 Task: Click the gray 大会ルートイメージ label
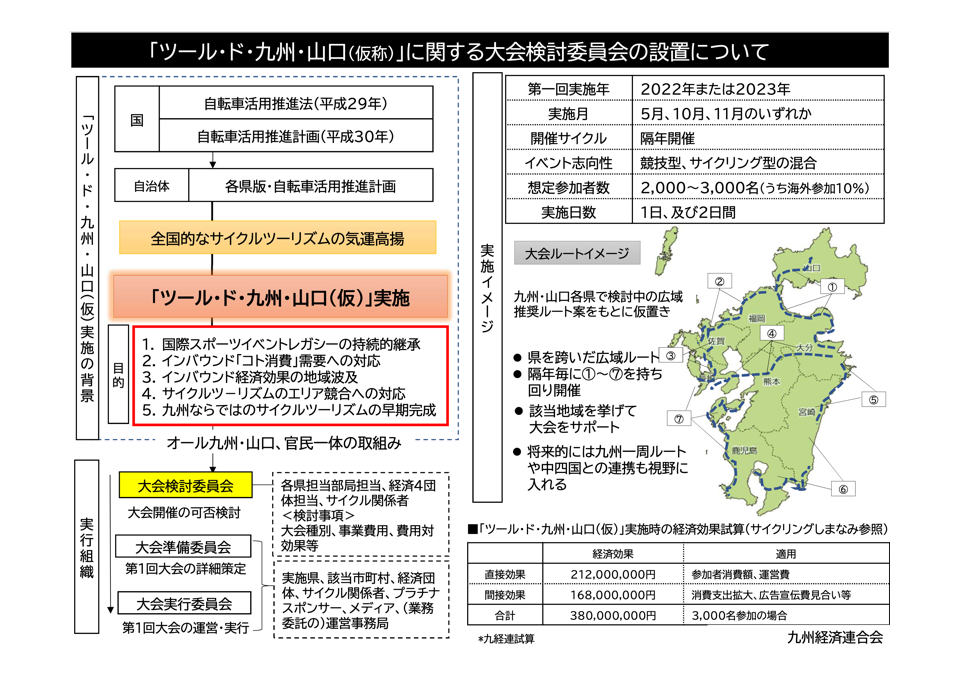point(577,253)
